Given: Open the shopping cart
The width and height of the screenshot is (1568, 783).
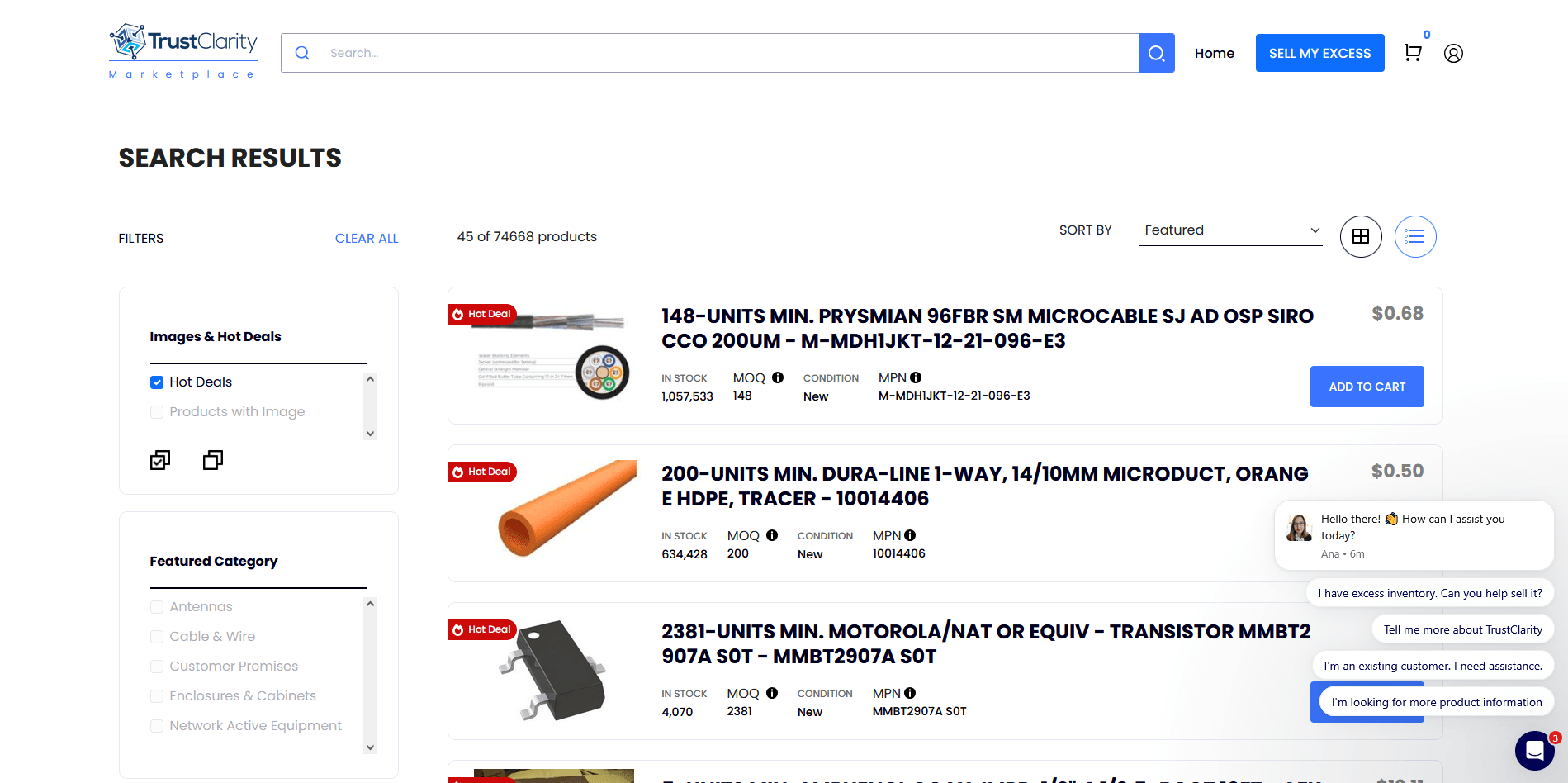Looking at the screenshot, I should pos(1413,53).
